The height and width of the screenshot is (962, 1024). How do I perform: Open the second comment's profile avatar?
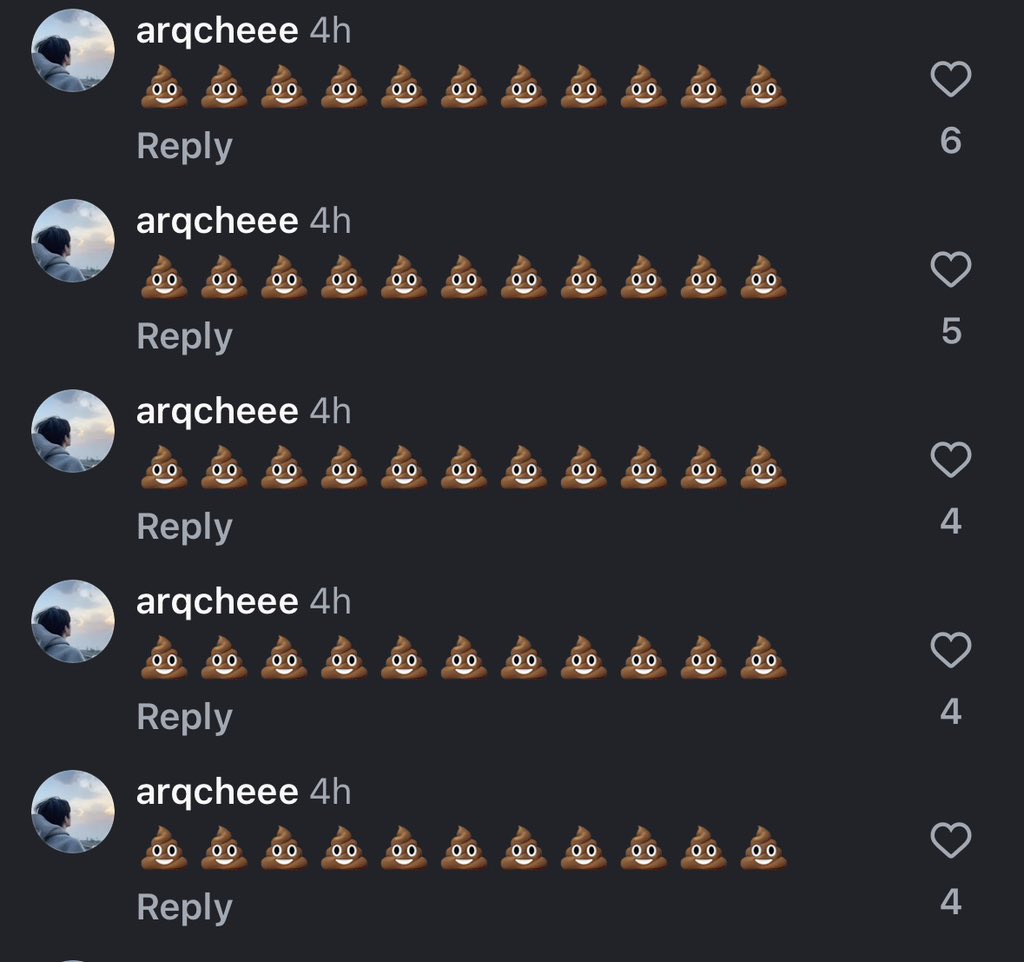point(73,240)
